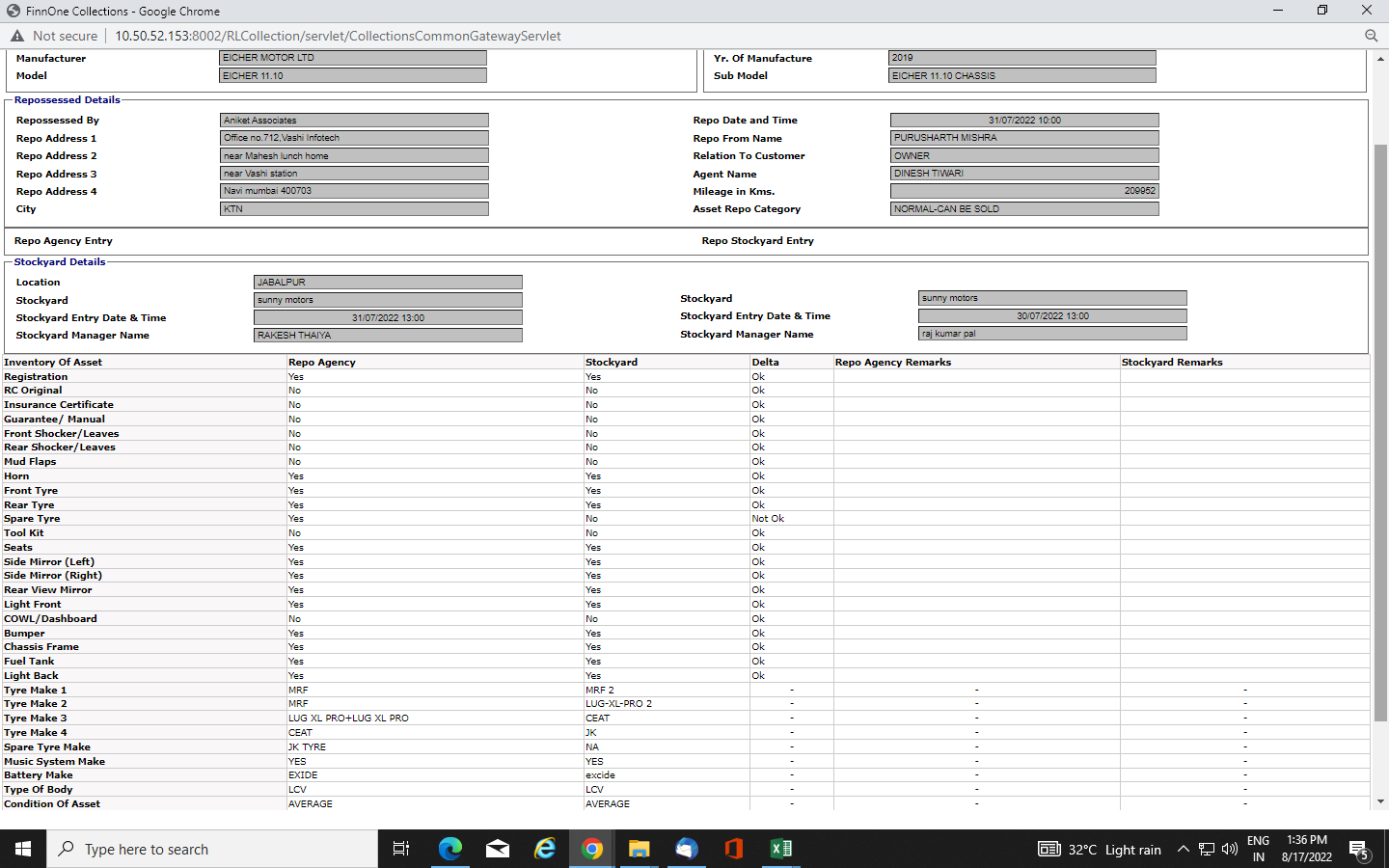Click the scroll down arrow of the page
Screen dimensions: 1389x868
point(1380,801)
